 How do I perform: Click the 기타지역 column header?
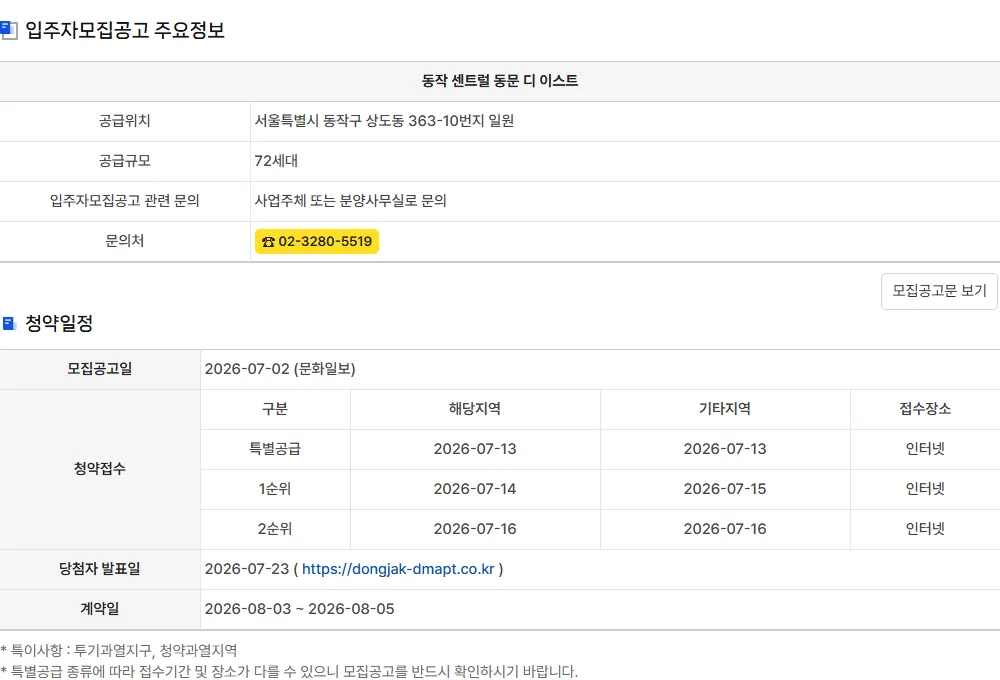(x=724, y=409)
